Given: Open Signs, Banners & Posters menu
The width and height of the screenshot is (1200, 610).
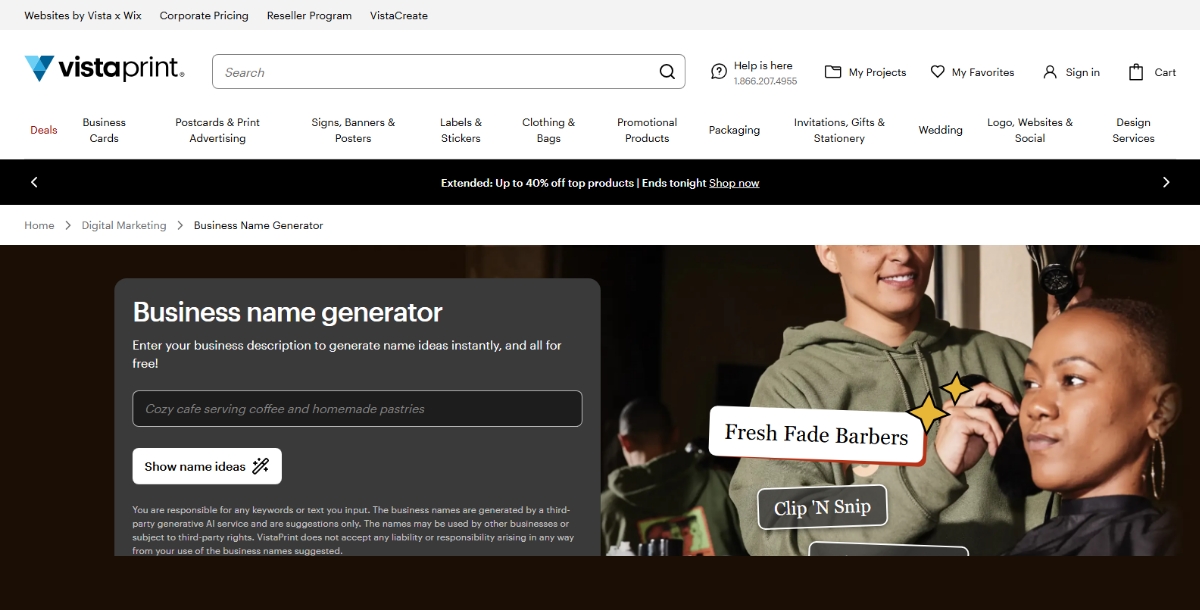Looking at the screenshot, I should coord(353,130).
